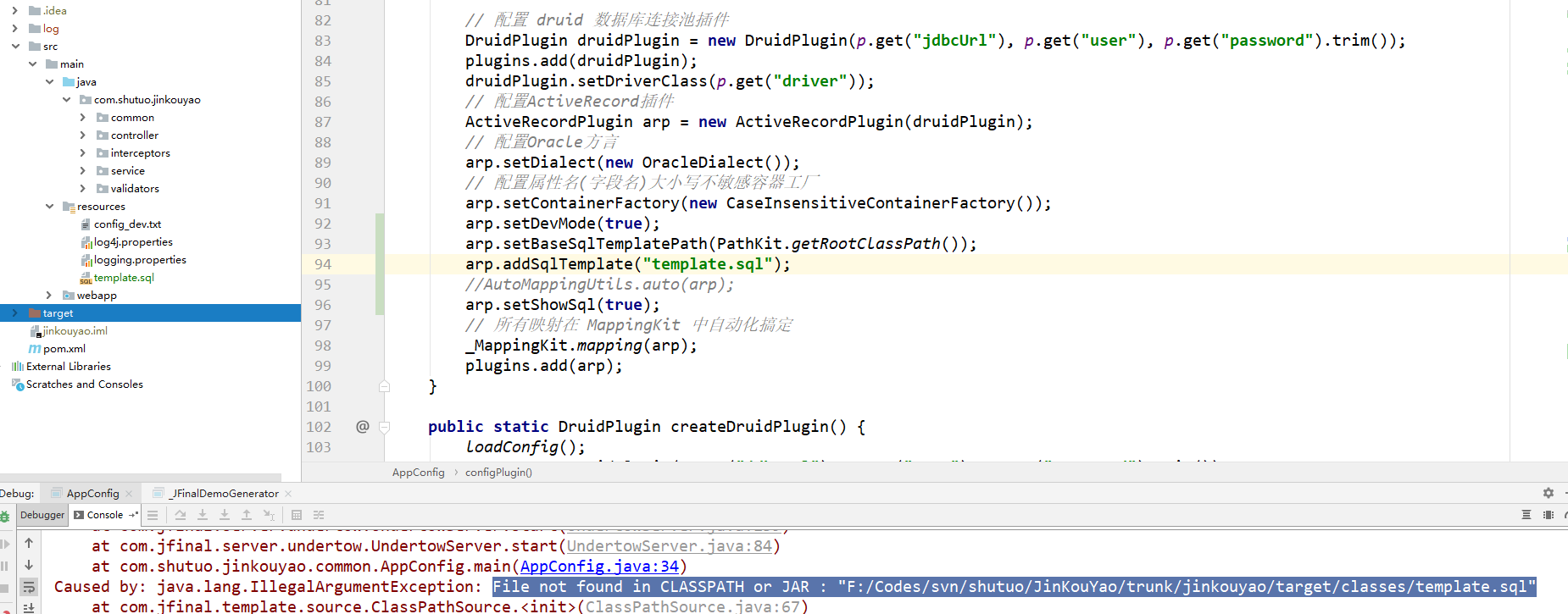Close the _JFinalDemoGenerator debug tab
The width and height of the screenshot is (1568, 614).
[x=288, y=494]
